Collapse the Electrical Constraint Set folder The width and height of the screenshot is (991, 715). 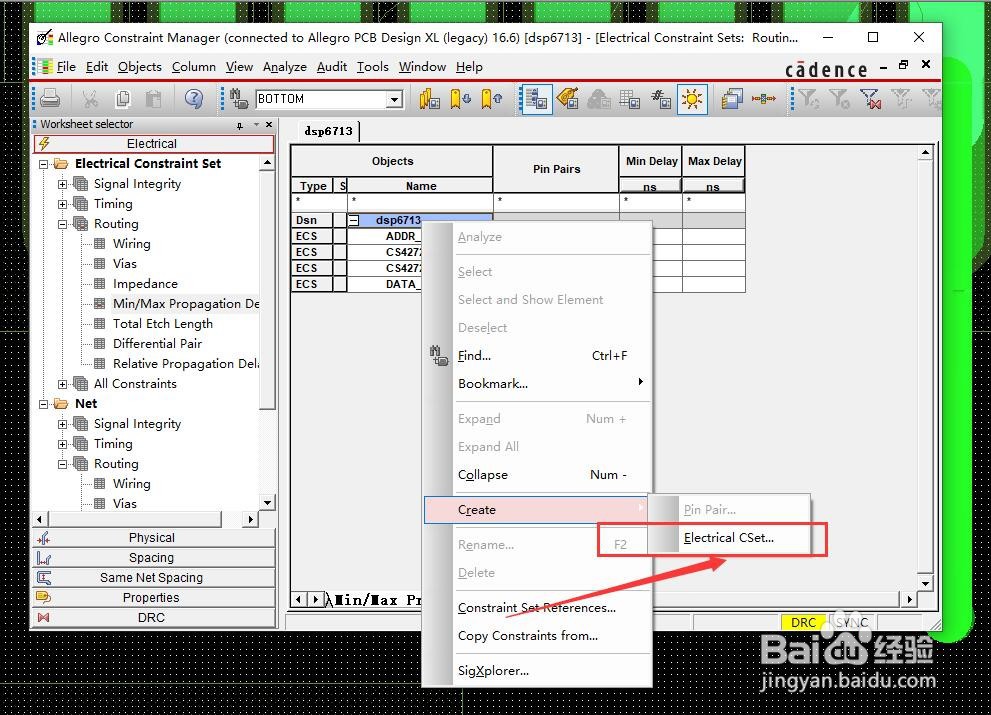coord(44,164)
